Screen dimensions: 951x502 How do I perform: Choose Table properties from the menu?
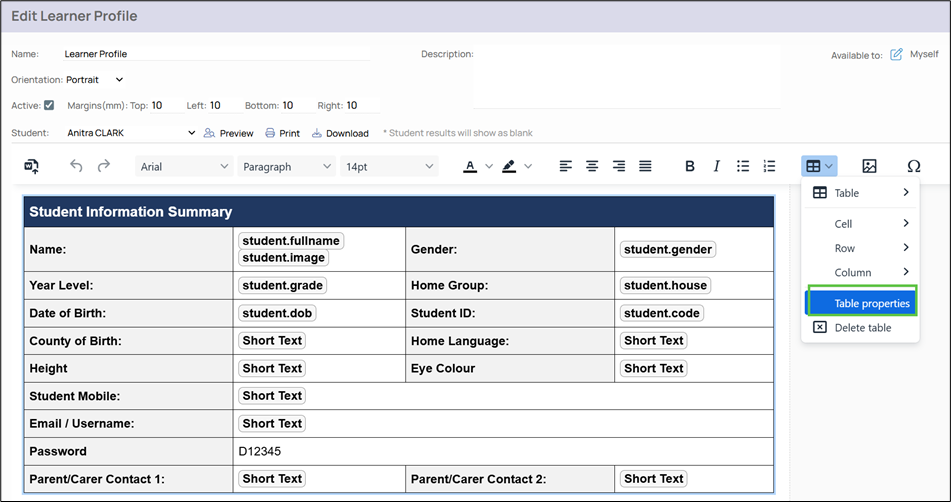pyautogui.click(x=871, y=303)
